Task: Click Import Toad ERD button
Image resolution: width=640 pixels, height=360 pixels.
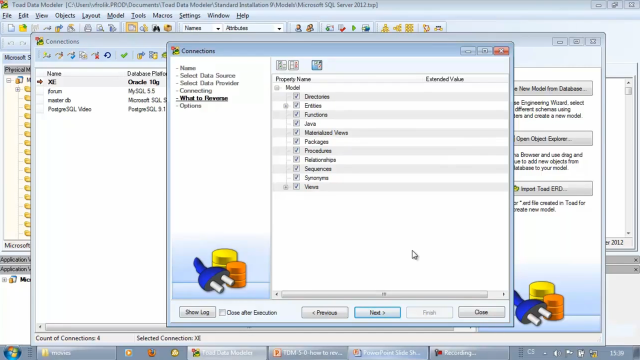Action: (x=553, y=189)
